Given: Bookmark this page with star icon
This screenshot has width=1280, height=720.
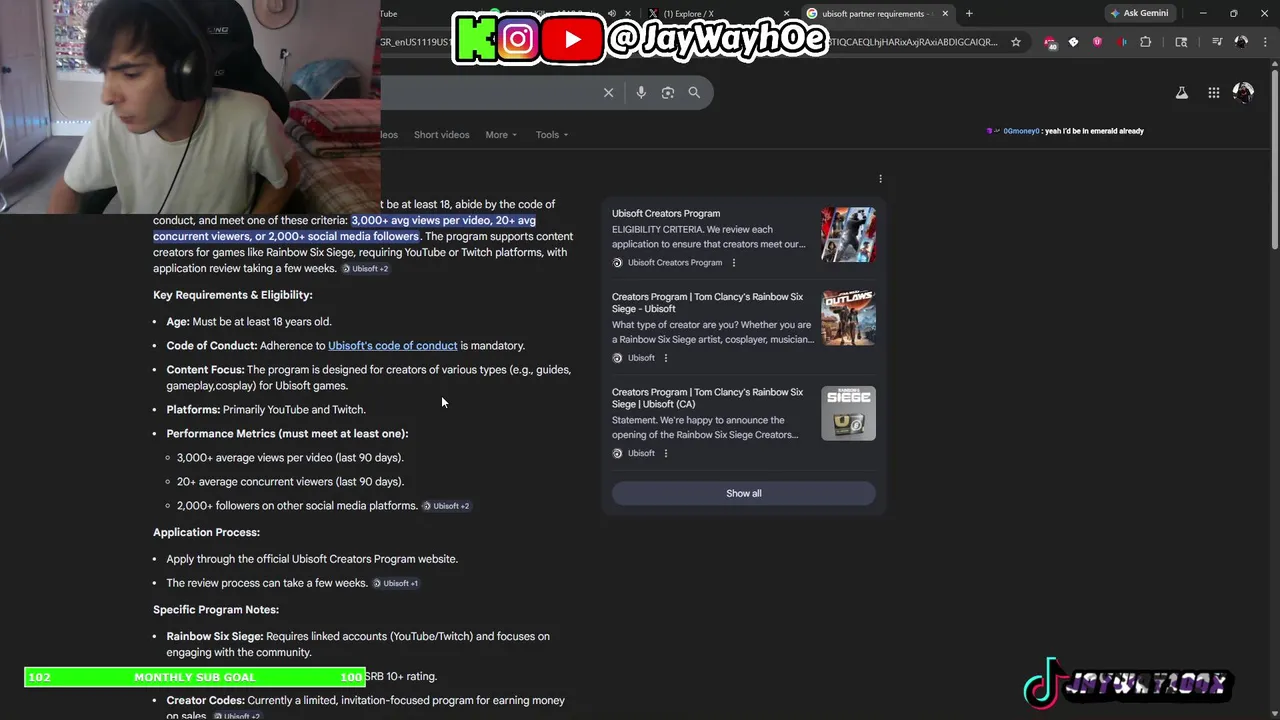Looking at the screenshot, I should pos(1016,42).
